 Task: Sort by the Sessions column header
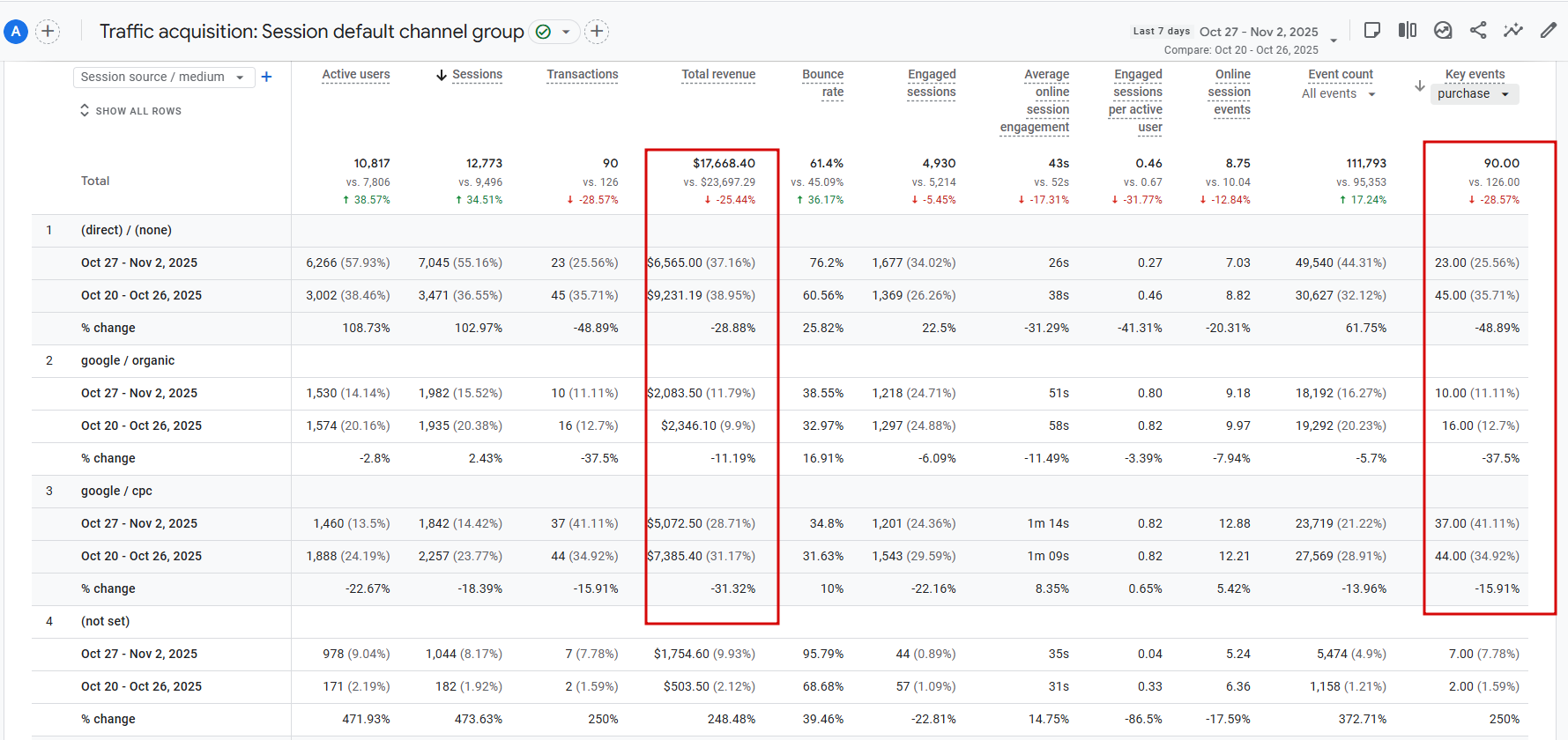click(x=477, y=75)
